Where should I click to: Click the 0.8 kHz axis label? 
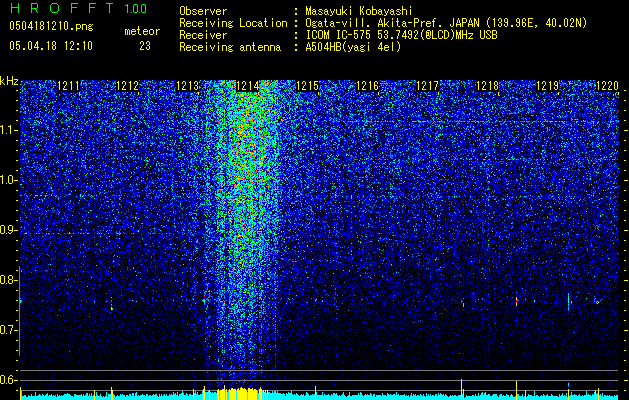(x=9, y=280)
